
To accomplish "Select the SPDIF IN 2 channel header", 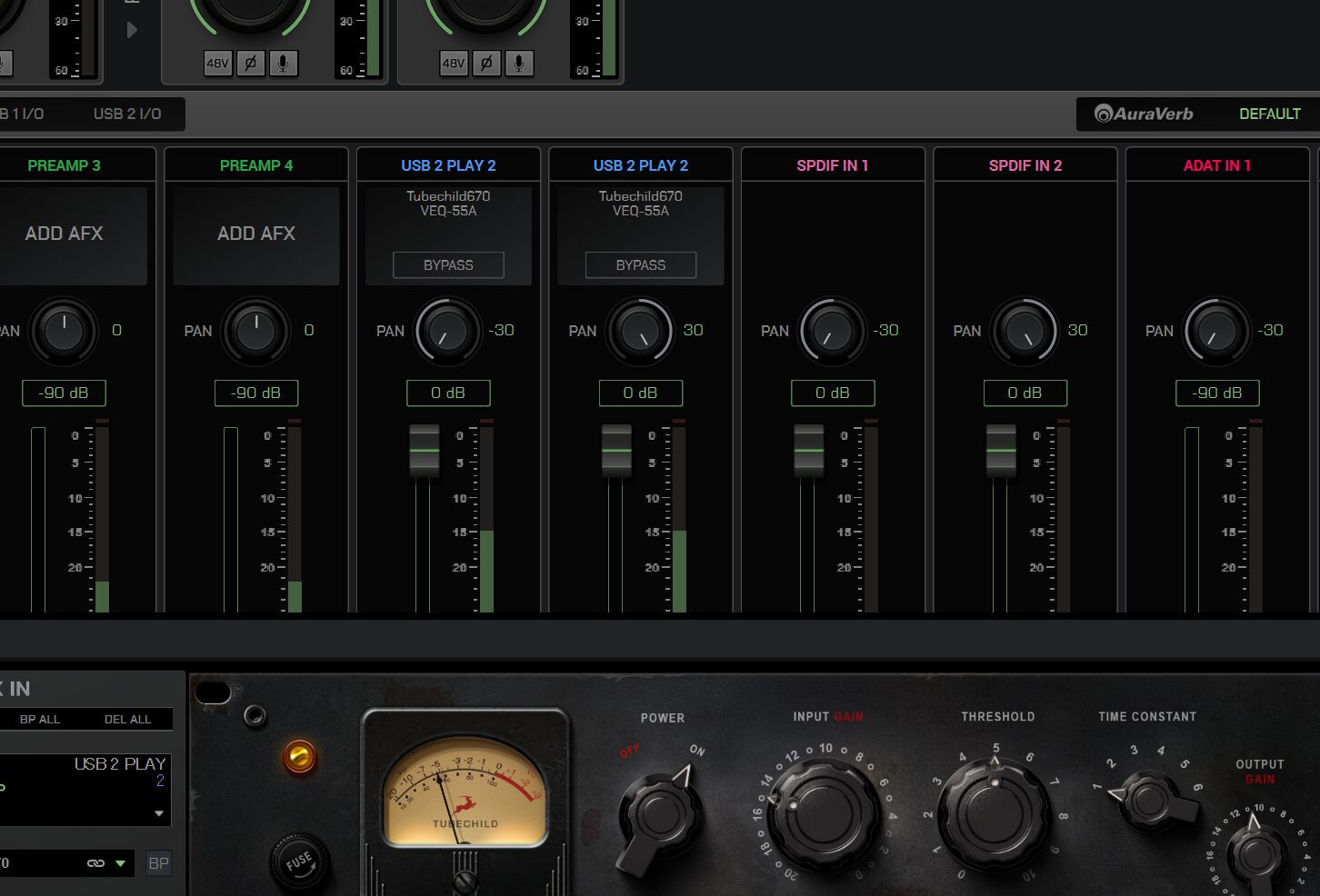I will tap(1025, 165).
